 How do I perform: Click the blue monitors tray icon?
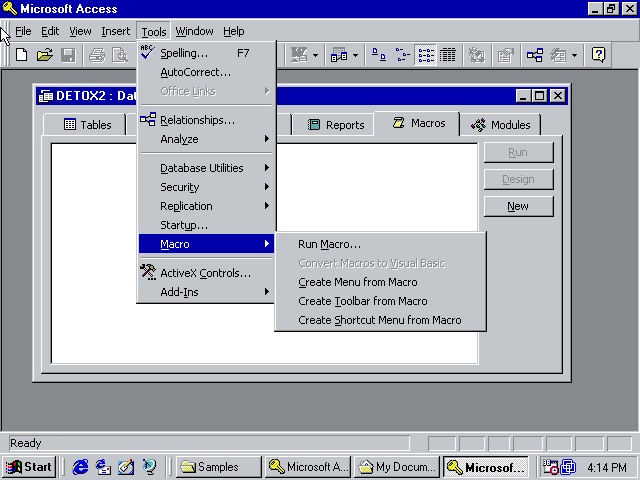click(568, 467)
